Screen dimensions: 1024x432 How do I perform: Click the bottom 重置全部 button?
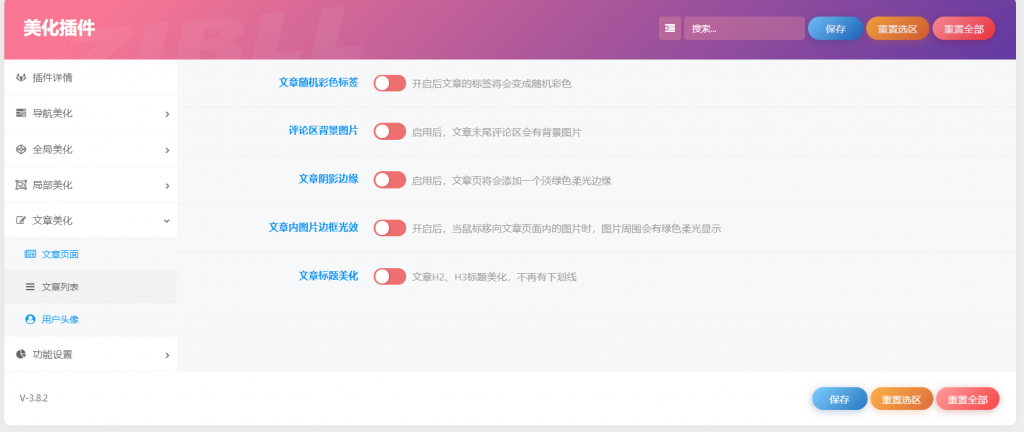(967, 399)
